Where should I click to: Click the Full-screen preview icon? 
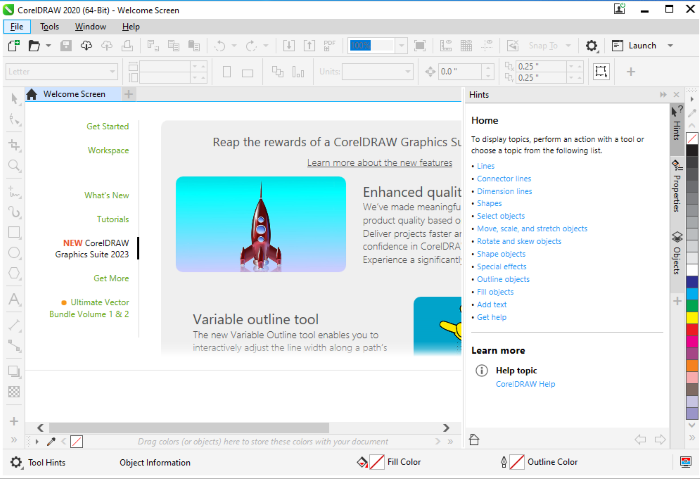tap(420, 46)
